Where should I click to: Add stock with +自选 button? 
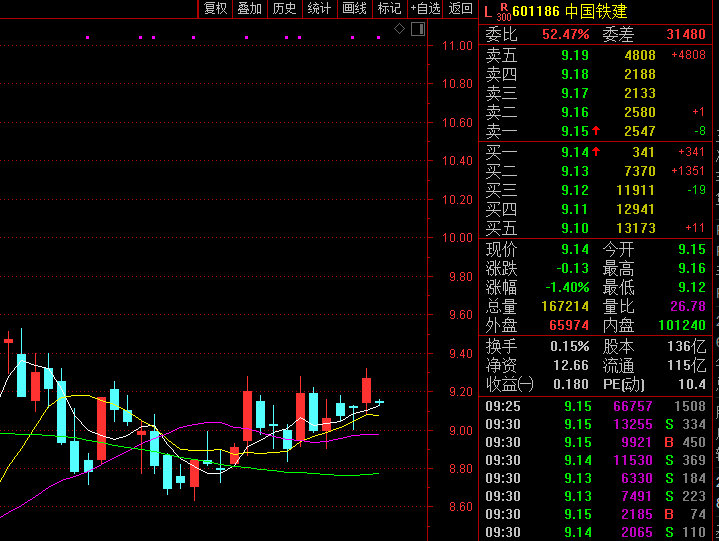(425, 9)
